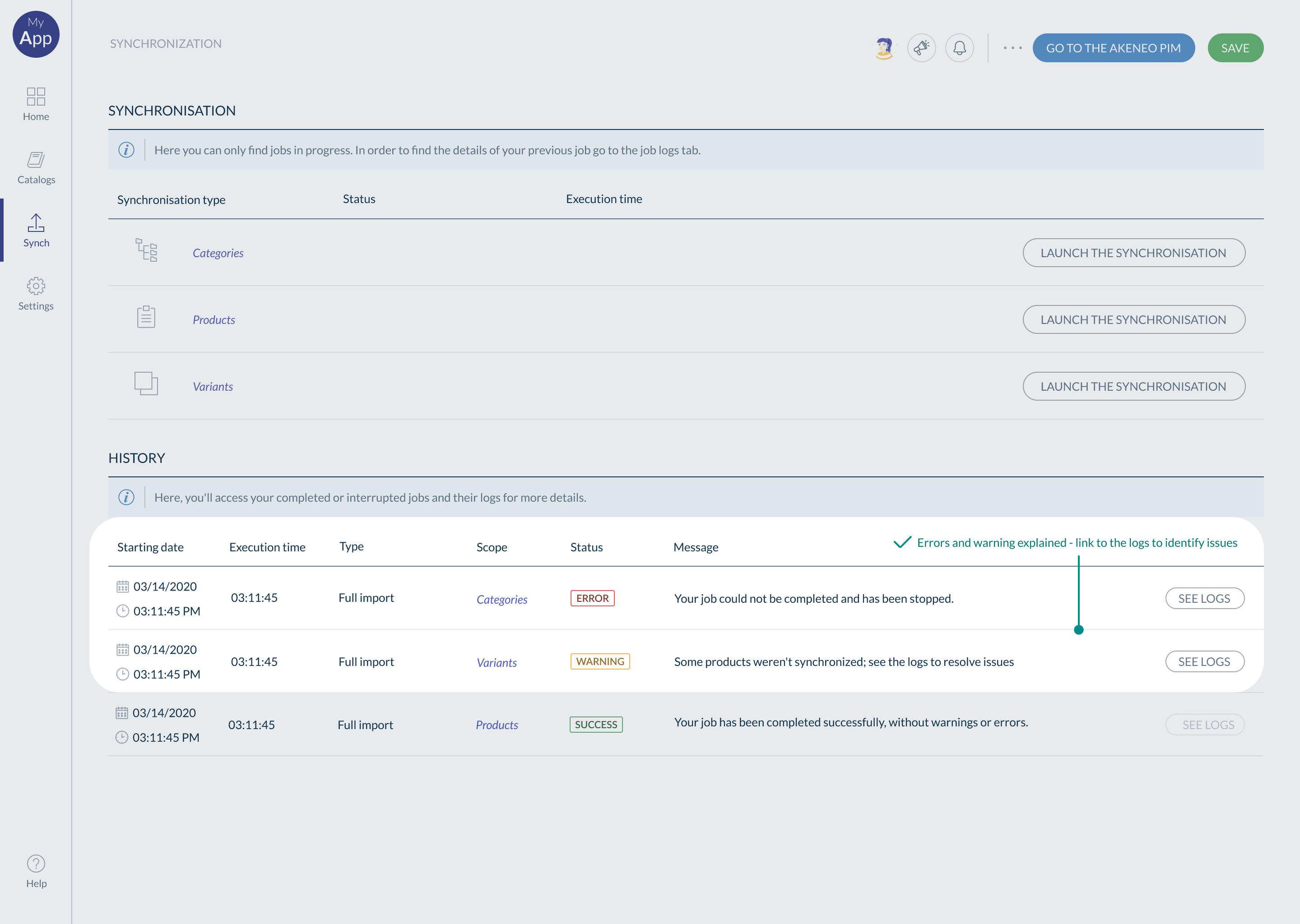Viewport: 1300px width, 924px height.
Task: Click the My App logo
Action: pos(36,34)
